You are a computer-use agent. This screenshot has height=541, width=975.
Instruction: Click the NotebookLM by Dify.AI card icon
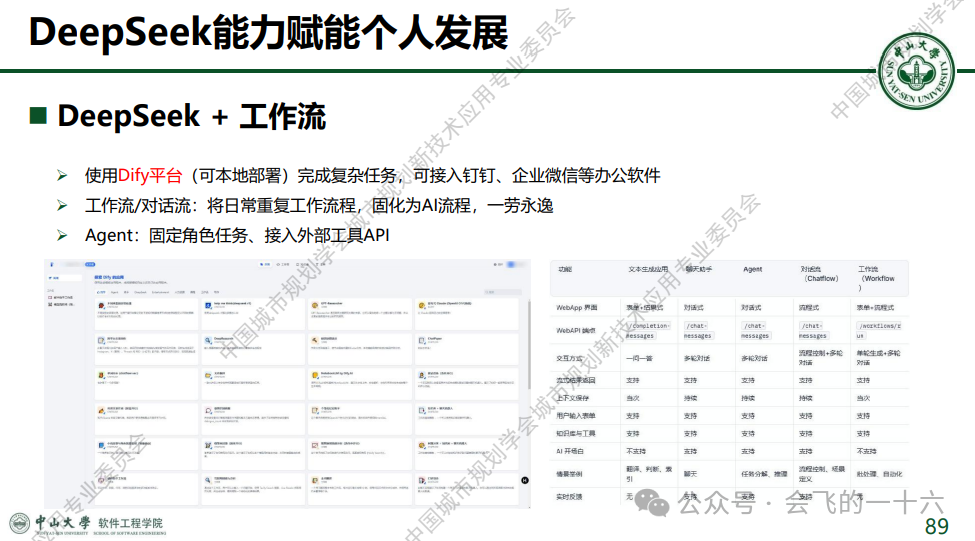click(315, 375)
